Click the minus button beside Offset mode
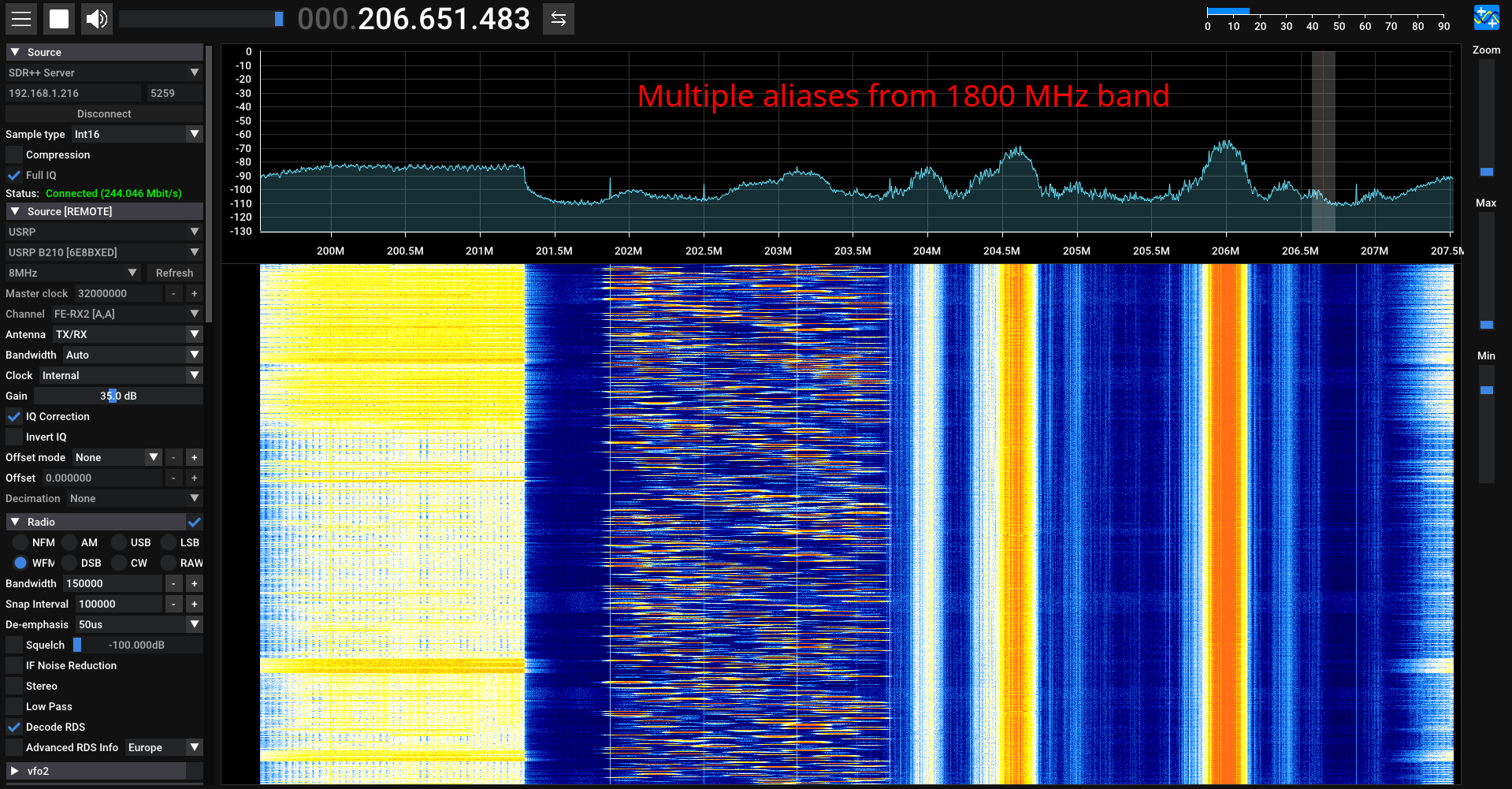 click(173, 457)
